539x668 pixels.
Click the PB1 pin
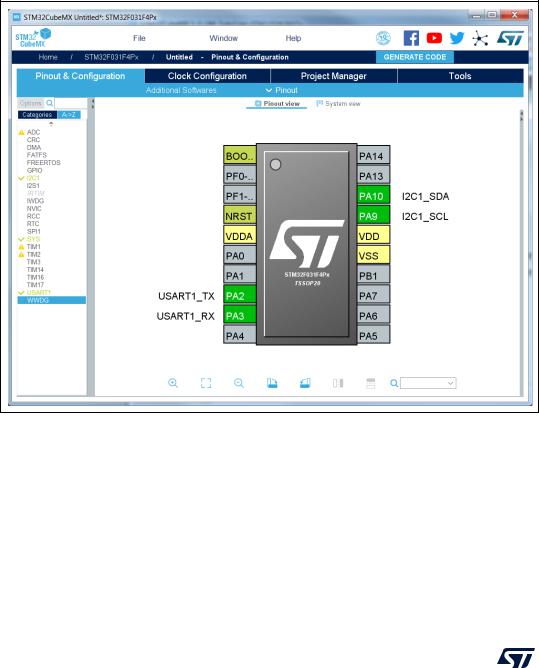tap(374, 276)
